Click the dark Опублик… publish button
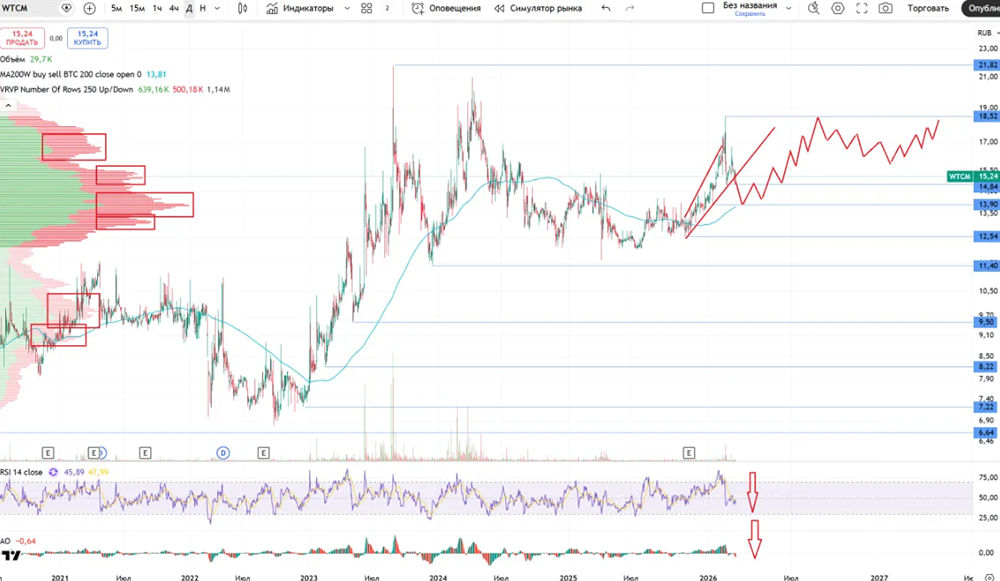 (981, 8)
